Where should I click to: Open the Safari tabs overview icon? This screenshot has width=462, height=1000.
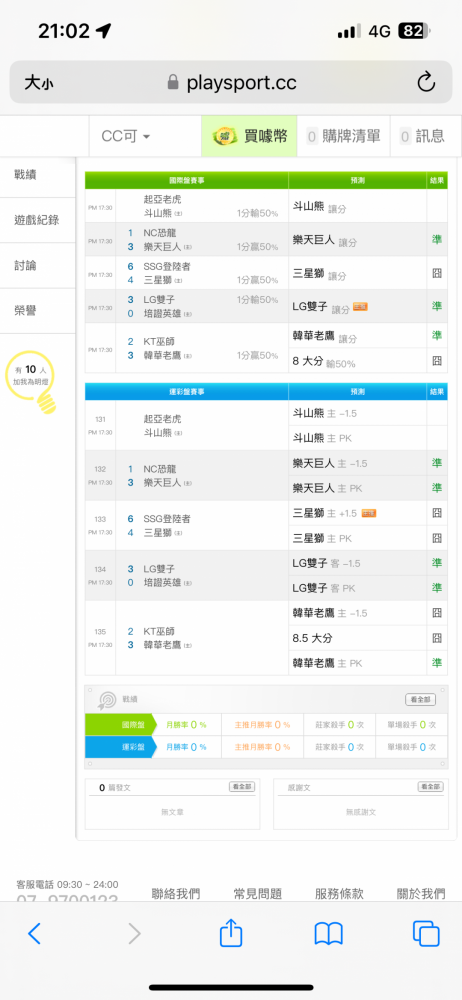(x=426, y=934)
